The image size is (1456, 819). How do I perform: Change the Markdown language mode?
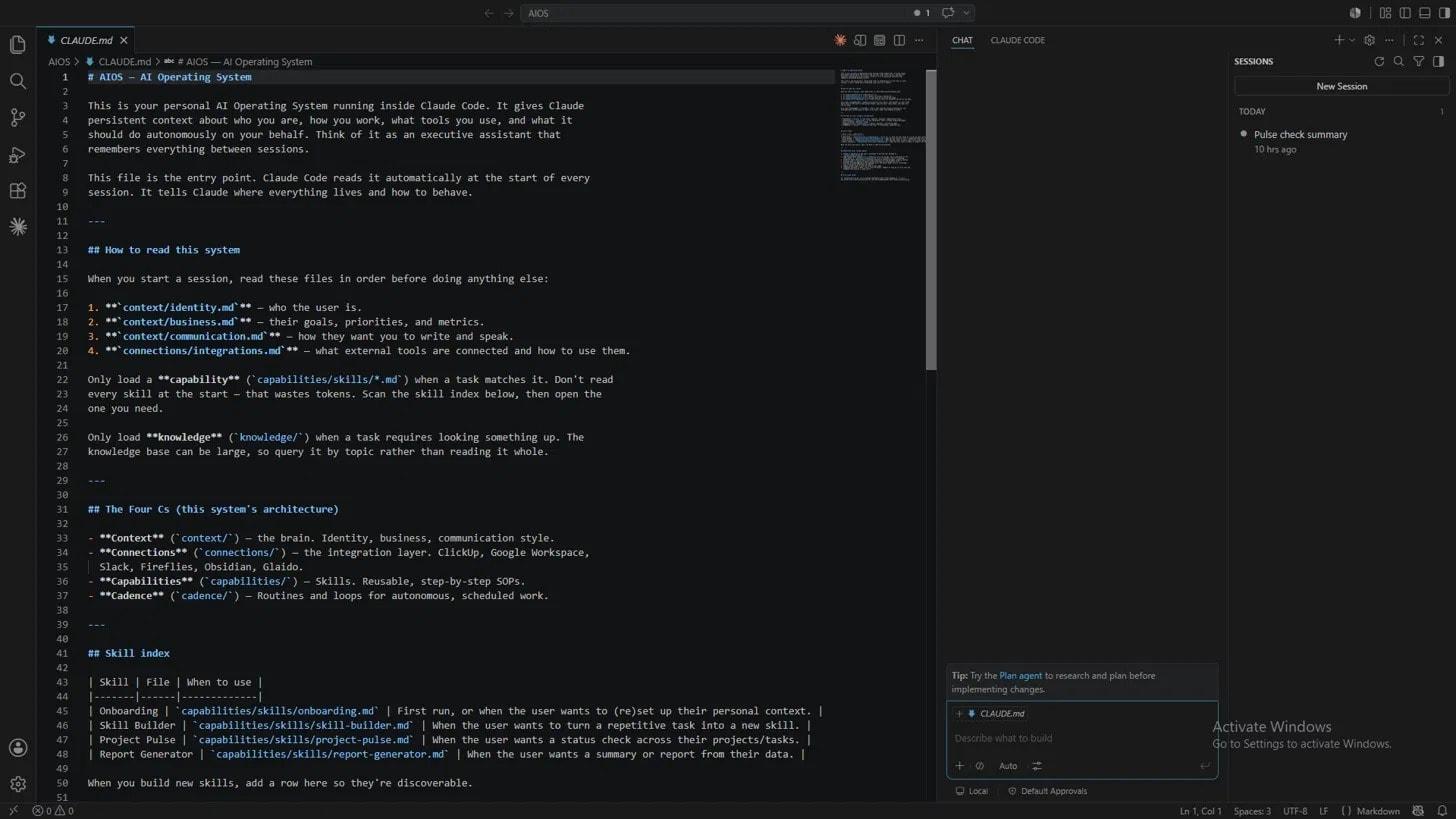[1377, 811]
